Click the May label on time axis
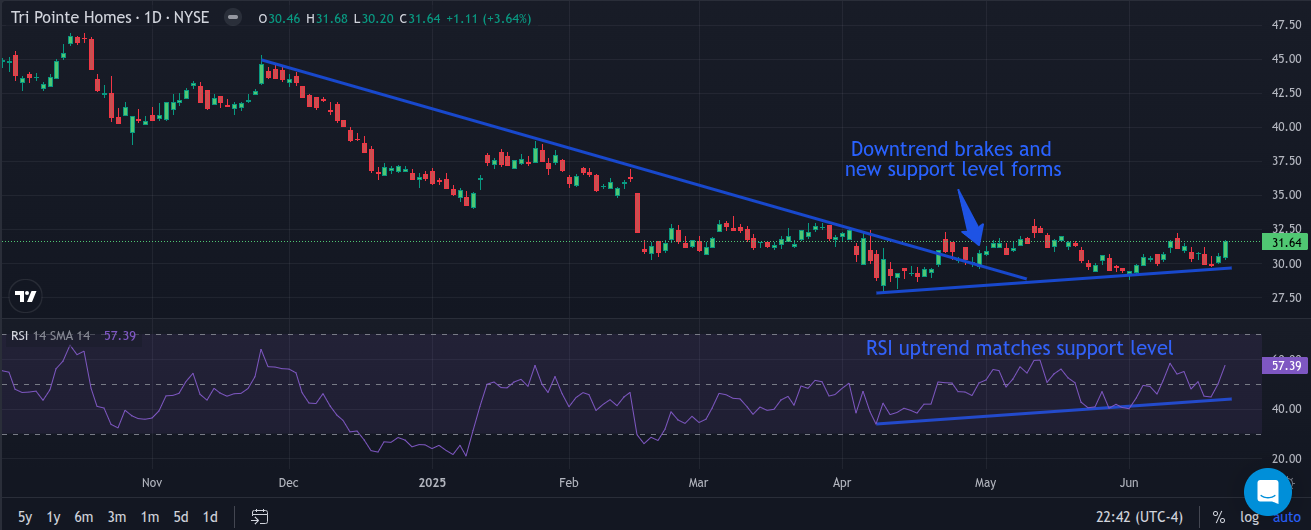The height and width of the screenshot is (530, 1311). click(x=985, y=483)
